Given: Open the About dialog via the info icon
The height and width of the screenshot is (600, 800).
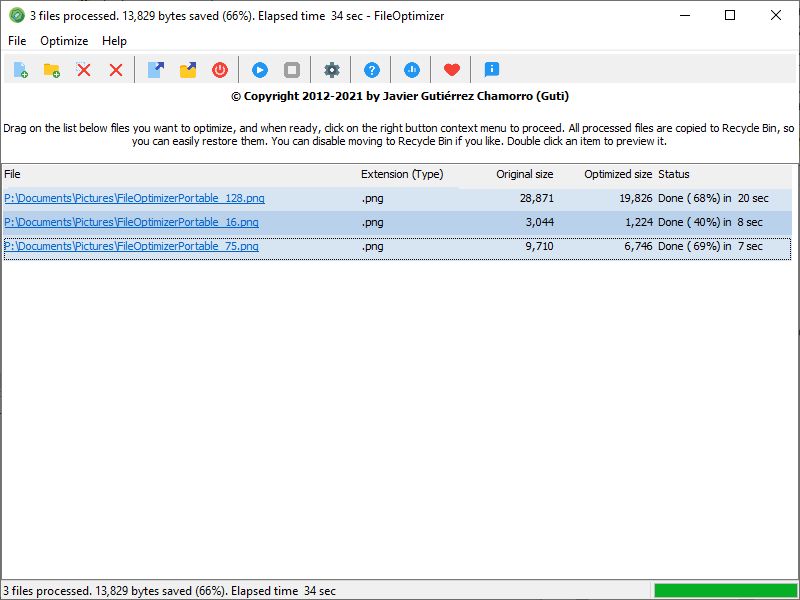Looking at the screenshot, I should click(x=489, y=69).
